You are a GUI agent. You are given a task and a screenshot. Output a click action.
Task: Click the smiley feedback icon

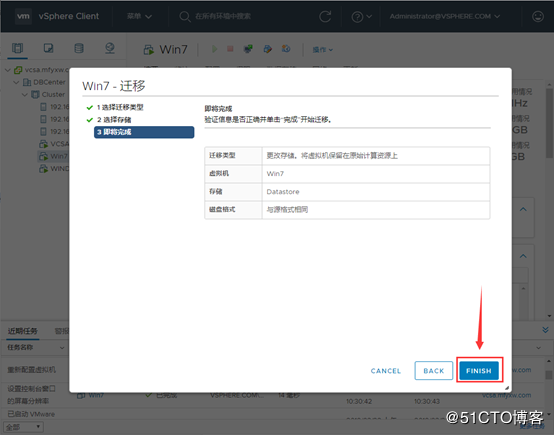[x=538, y=16]
